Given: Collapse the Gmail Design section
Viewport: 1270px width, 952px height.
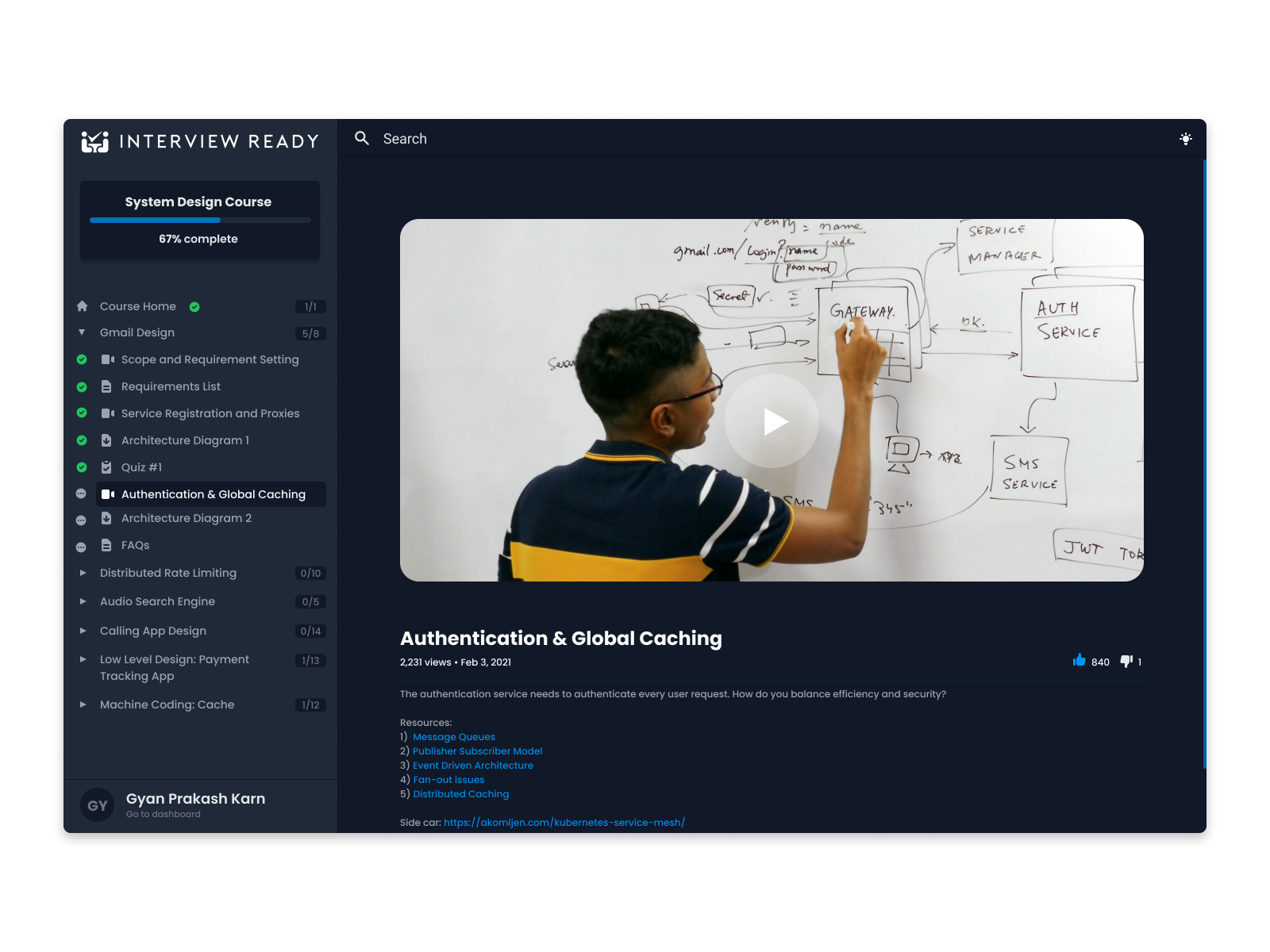Looking at the screenshot, I should (83, 332).
